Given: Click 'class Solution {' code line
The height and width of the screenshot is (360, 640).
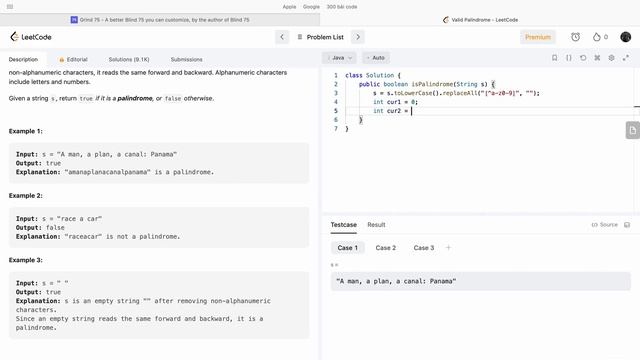Looking at the screenshot, I should click(x=373, y=76).
